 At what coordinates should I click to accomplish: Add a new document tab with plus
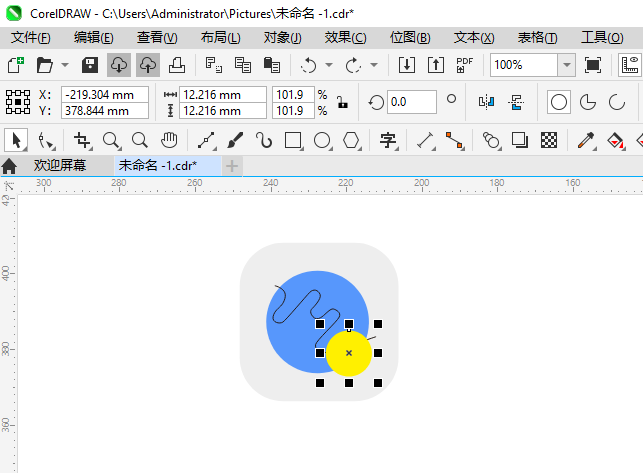tap(232, 166)
